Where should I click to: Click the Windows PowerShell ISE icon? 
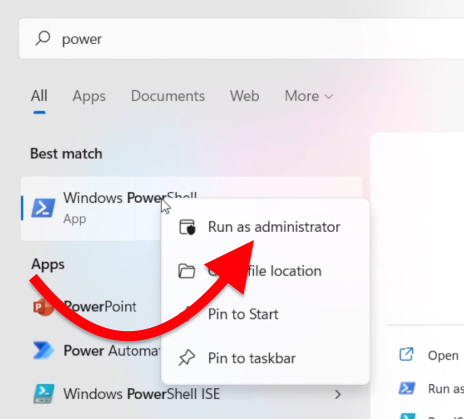(x=44, y=394)
